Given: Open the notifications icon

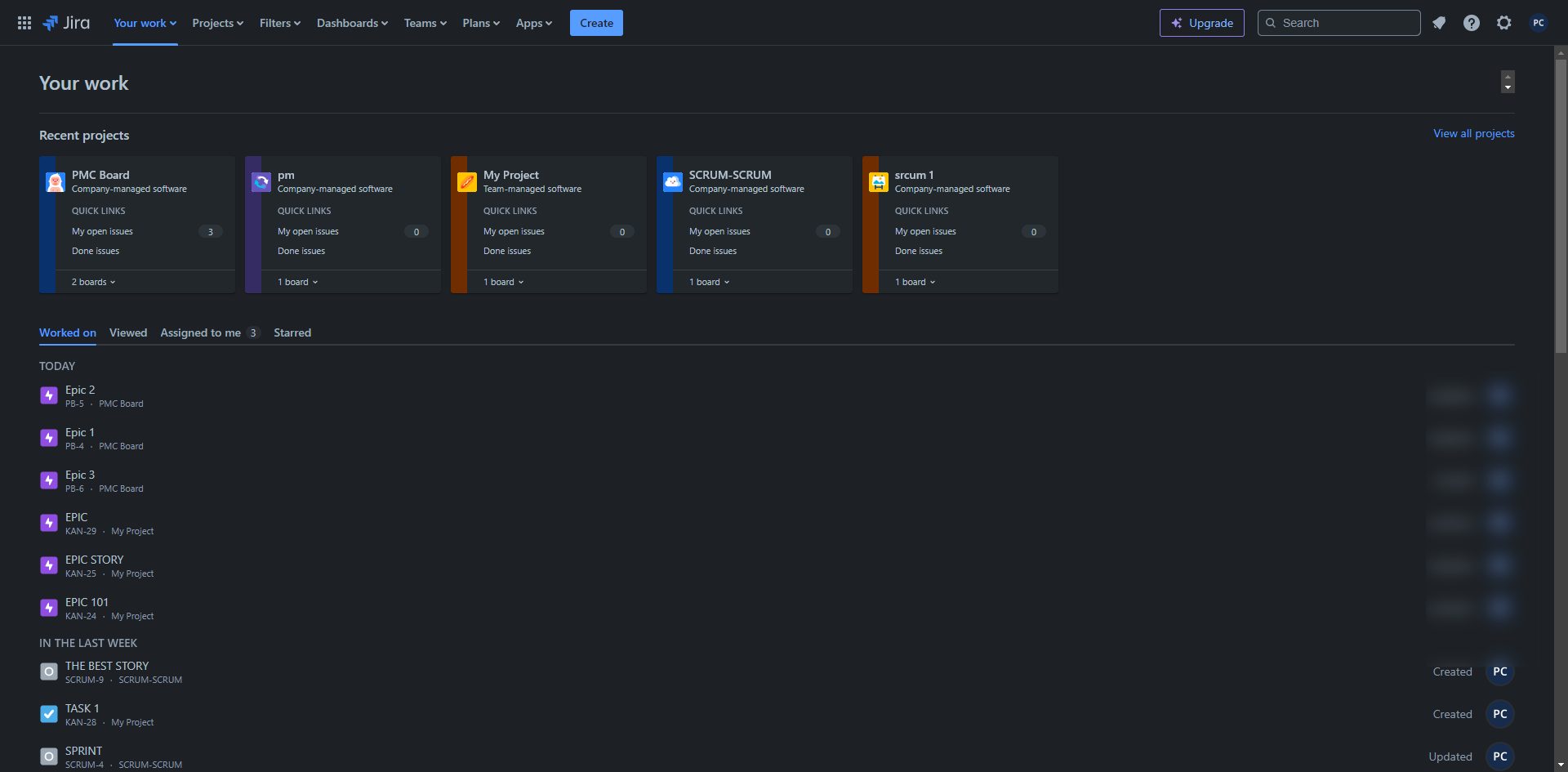Looking at the screenshot, I should [1439, 23].
